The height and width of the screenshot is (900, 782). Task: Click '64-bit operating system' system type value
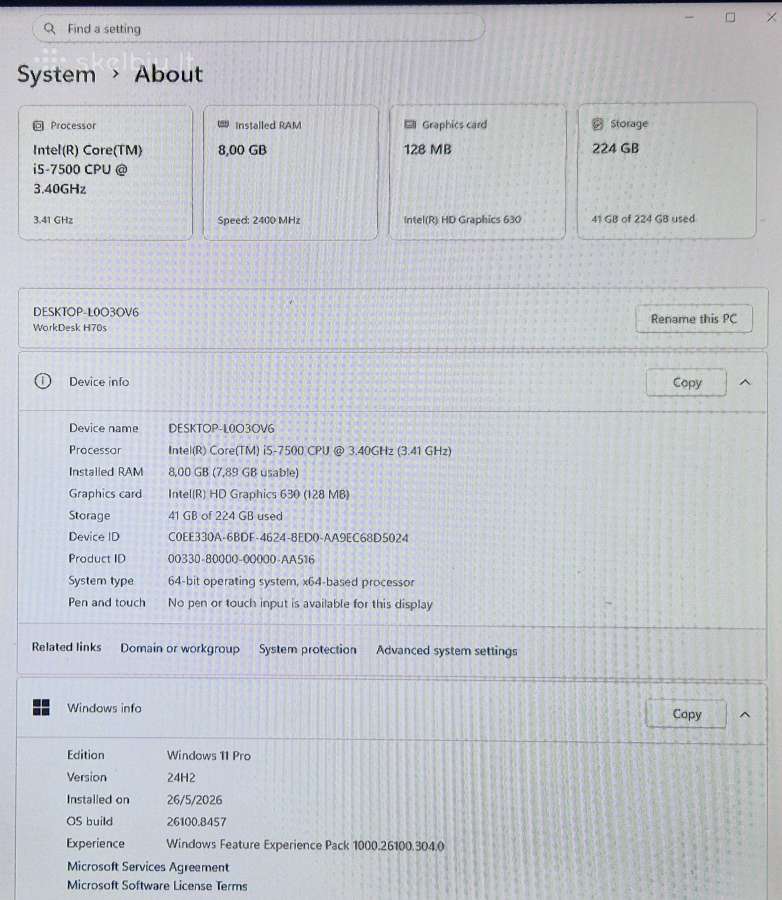pyautogui.click(x=291, y=581)
